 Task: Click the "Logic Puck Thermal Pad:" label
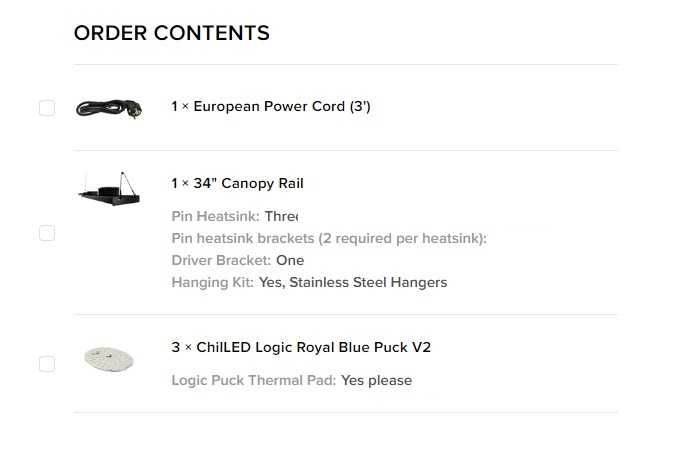(254, 380)
